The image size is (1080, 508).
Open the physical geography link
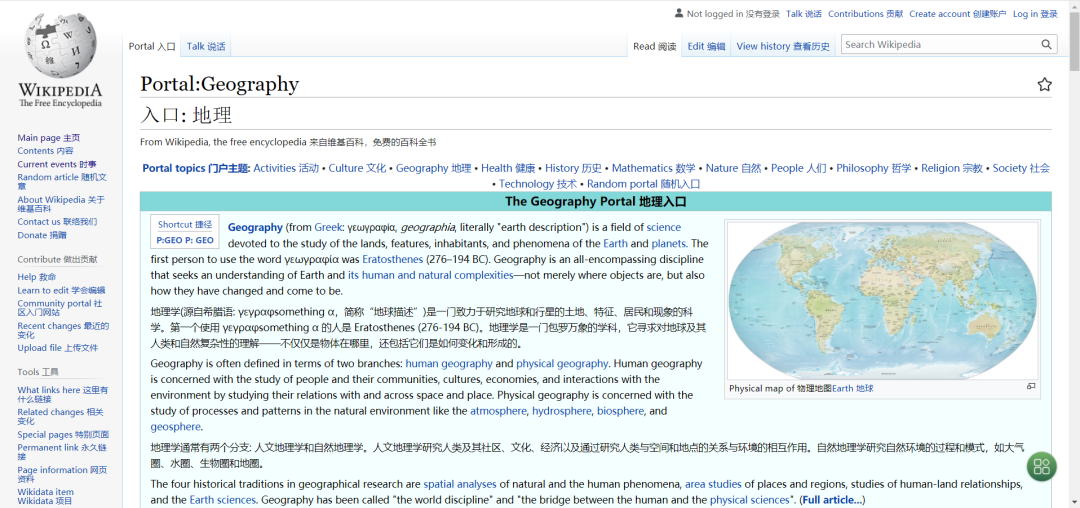[x=562, y=363]
